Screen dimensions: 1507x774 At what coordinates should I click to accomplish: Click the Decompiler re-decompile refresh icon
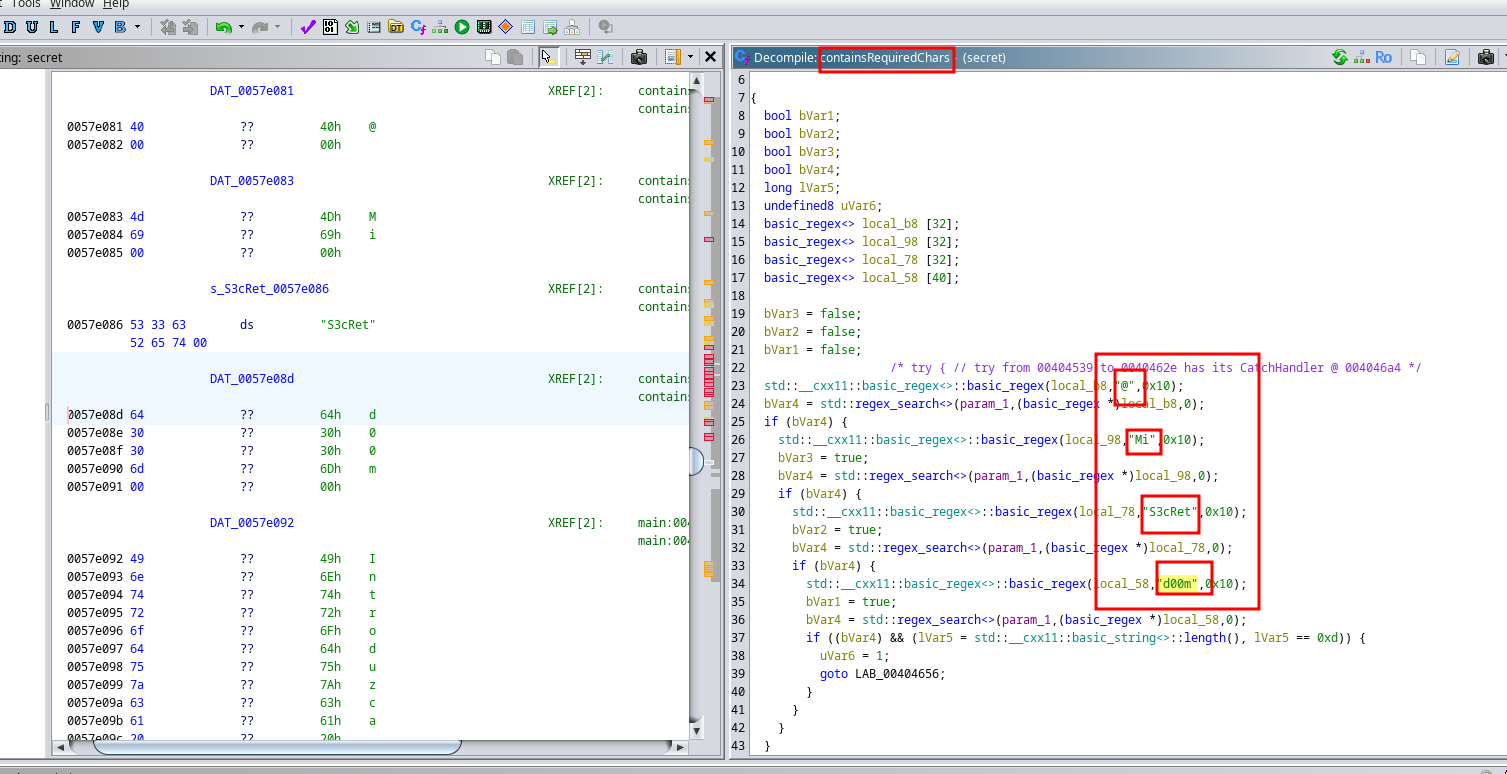[1339, 57]
